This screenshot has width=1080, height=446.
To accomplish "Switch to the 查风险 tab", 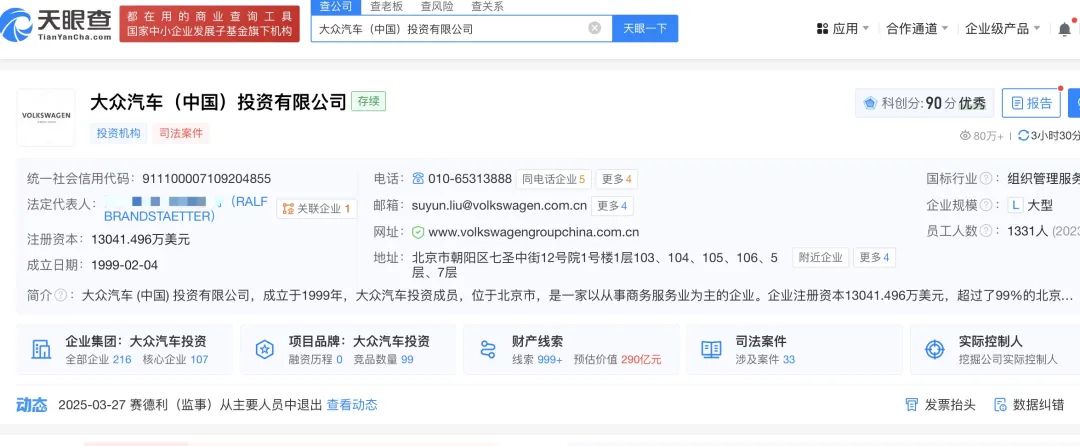I will (x=437, y=6).
